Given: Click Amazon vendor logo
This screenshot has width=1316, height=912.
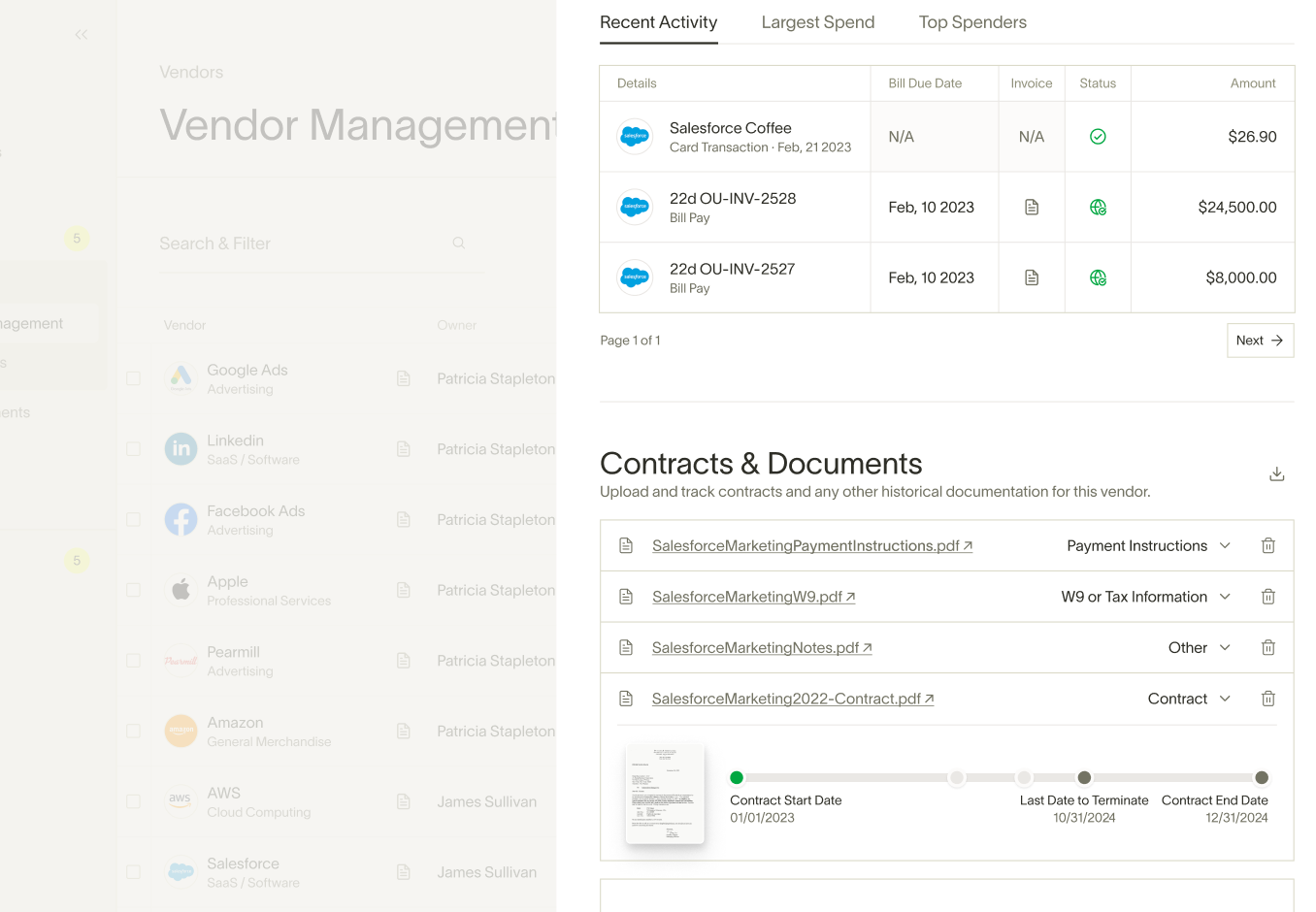Looking at the screenshot, I should tap(181, 732).
